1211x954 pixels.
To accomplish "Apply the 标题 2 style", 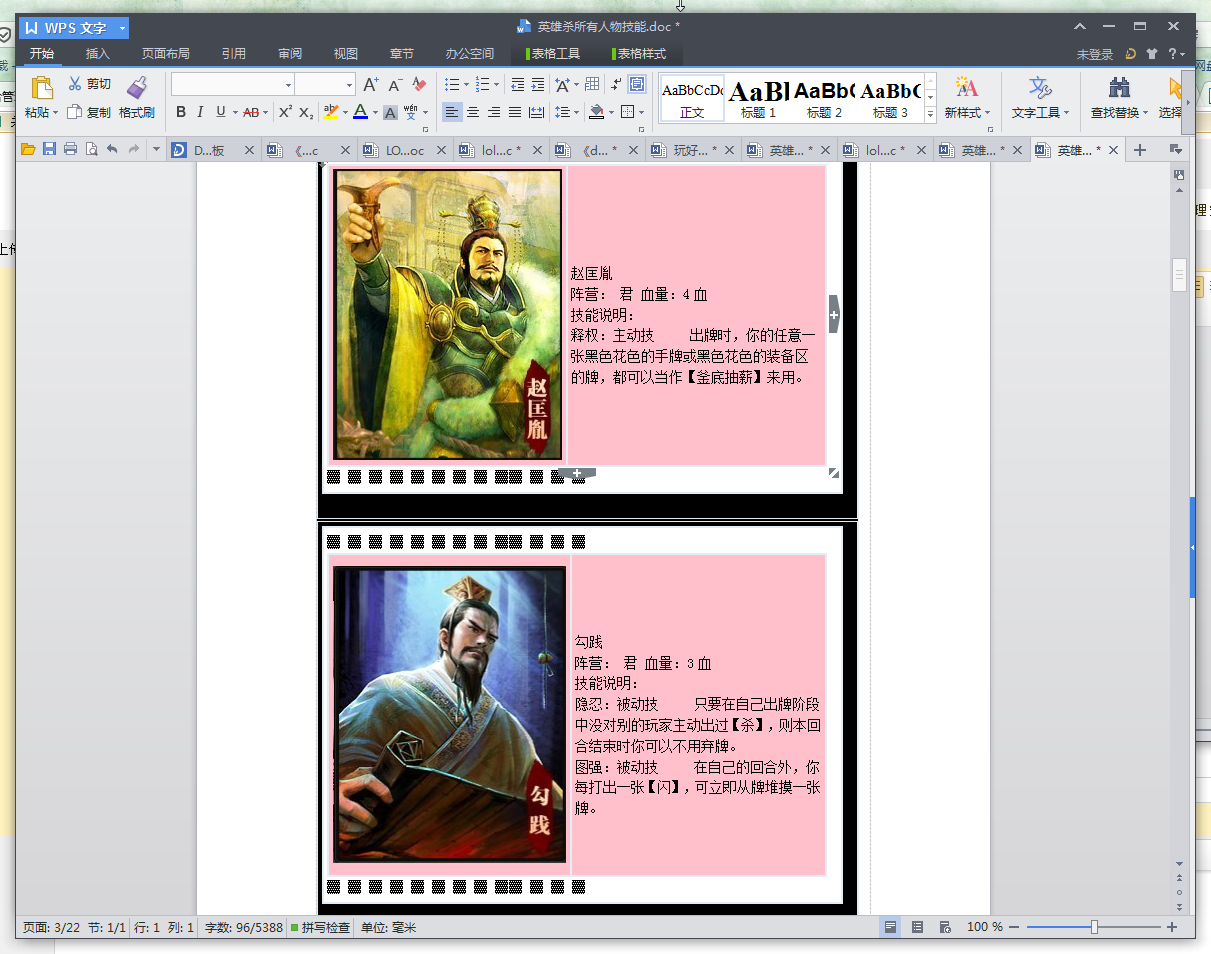I will 825,99.
